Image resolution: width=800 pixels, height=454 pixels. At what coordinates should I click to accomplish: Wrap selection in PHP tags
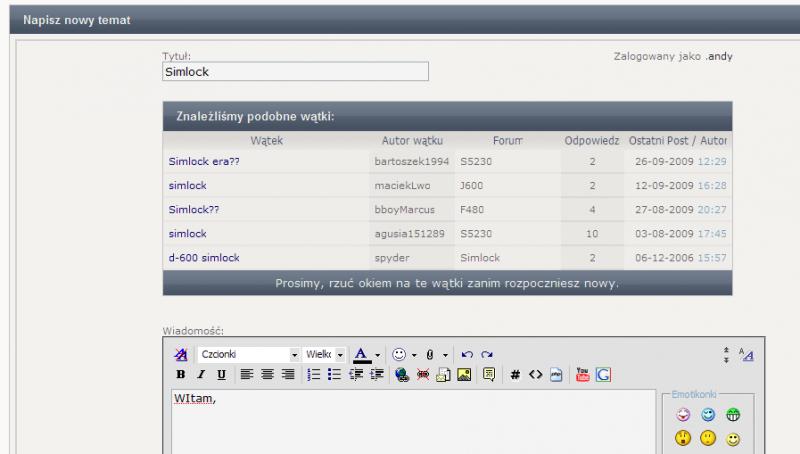(556, 374)
